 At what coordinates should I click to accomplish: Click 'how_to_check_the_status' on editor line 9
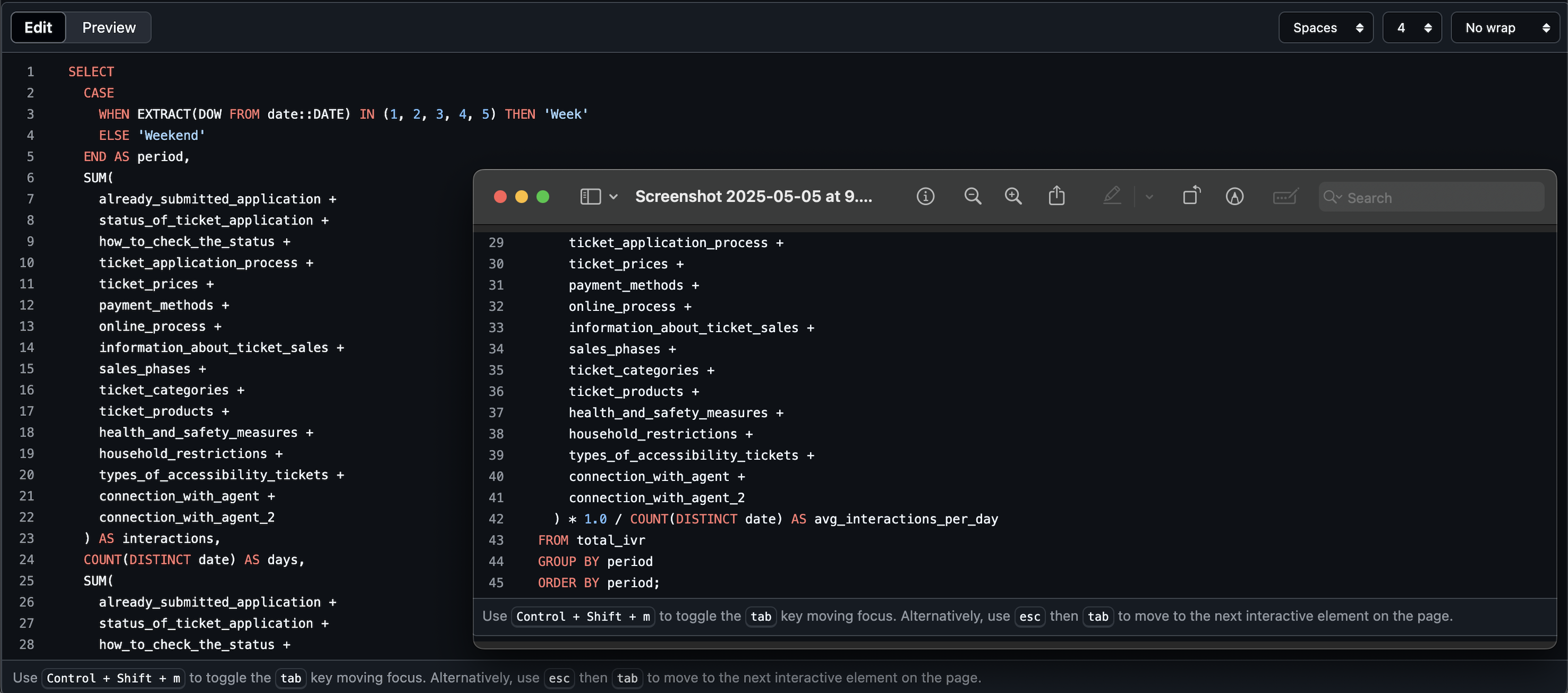(187, 242)
